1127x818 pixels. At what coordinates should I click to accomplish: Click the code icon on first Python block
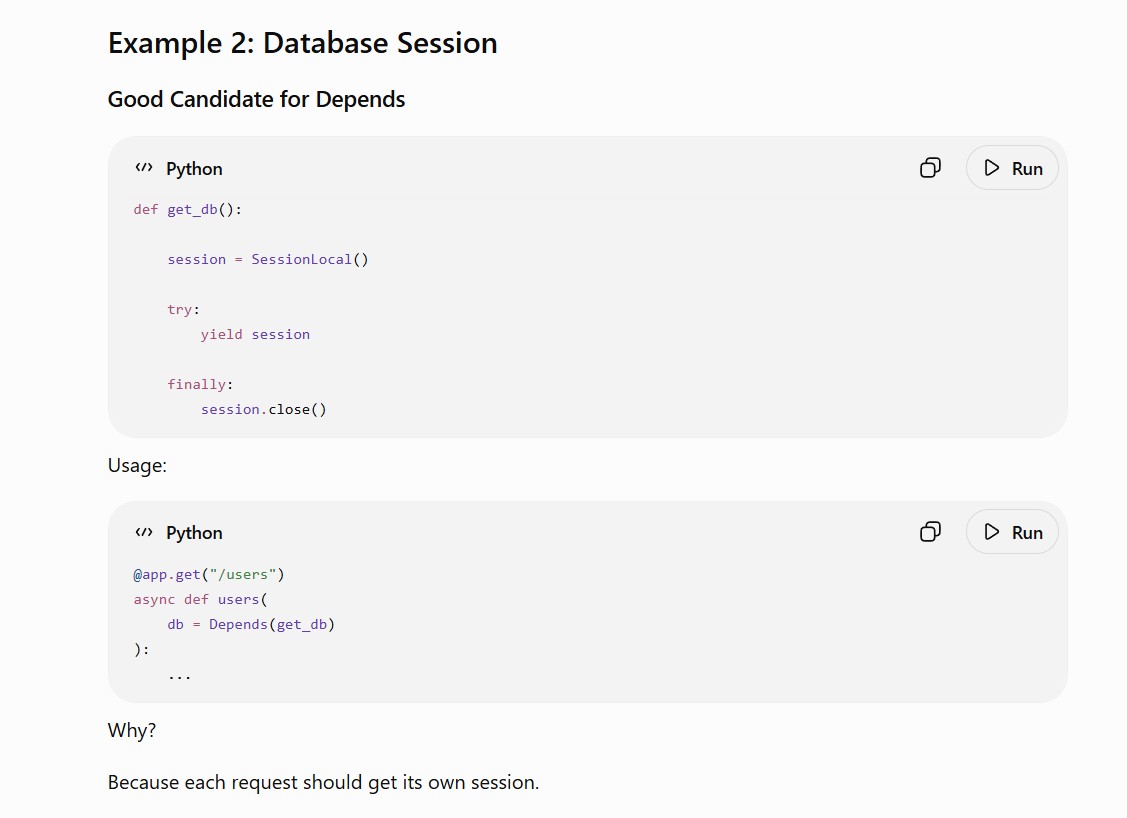[x=144, y=168]
